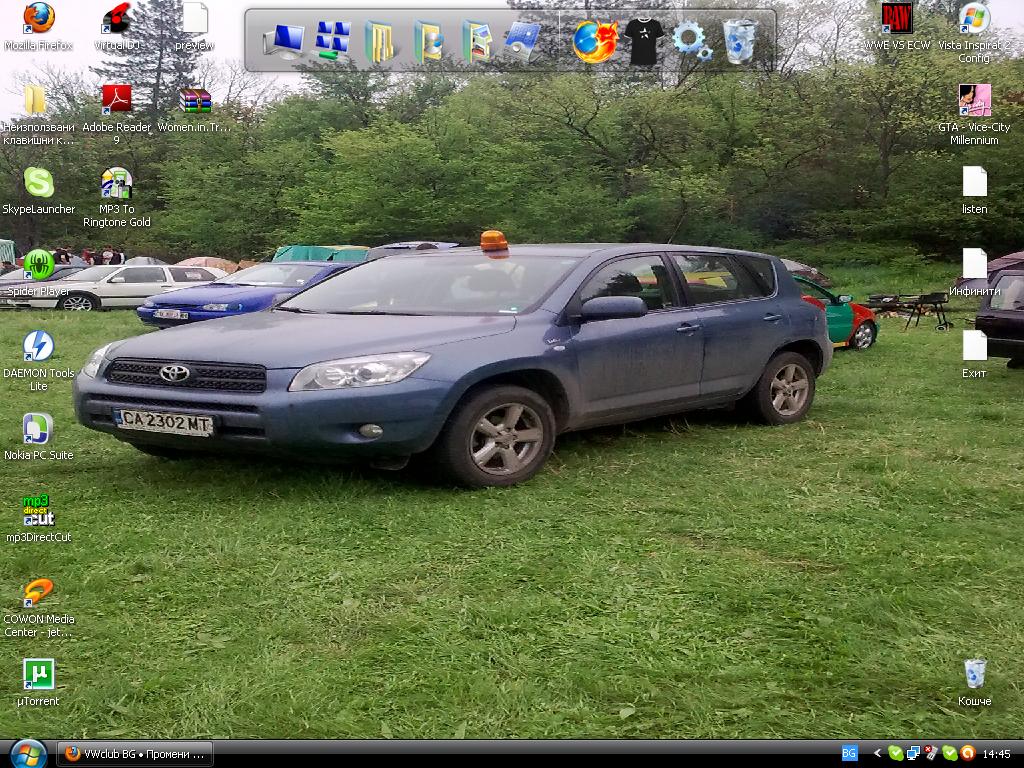Viewport: 1024px width, 768px height.
Task: Click the system clock showing 14:45
Action: [996, 754]
